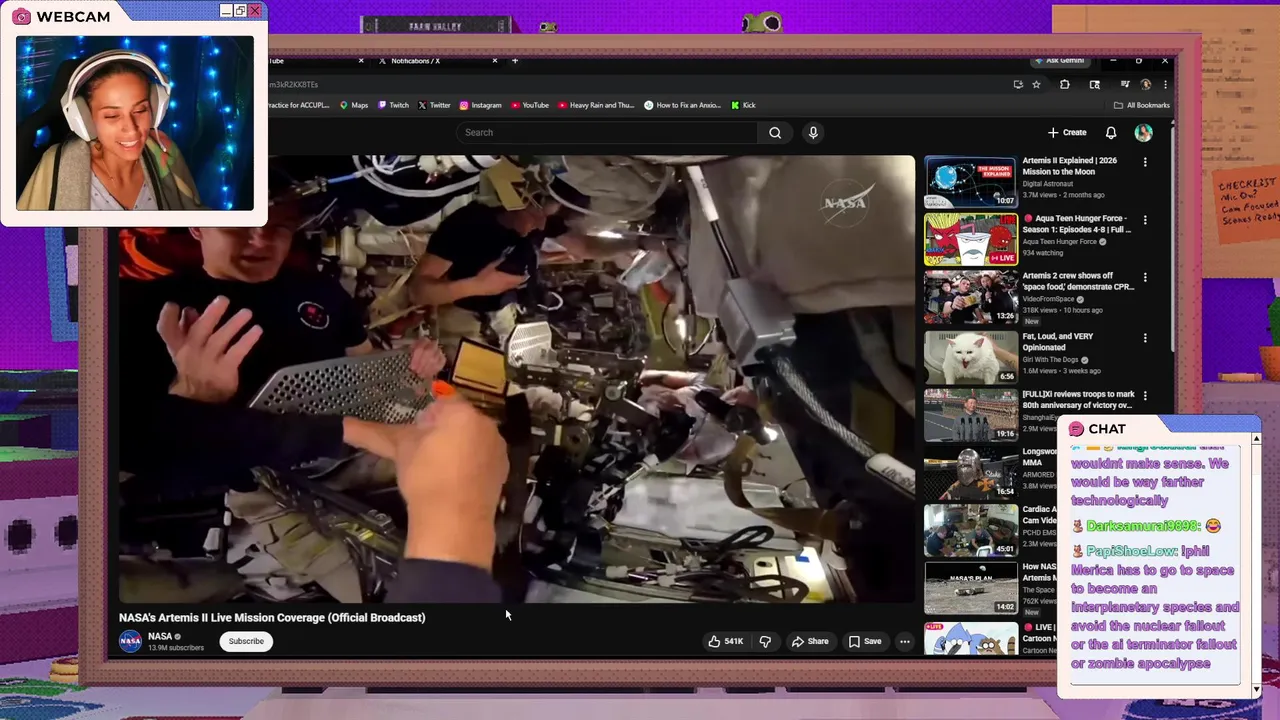Viewport: 1280px width, 720px height.
Task: Open options for Artemis II Explained video
Action: pos(1145,162)
